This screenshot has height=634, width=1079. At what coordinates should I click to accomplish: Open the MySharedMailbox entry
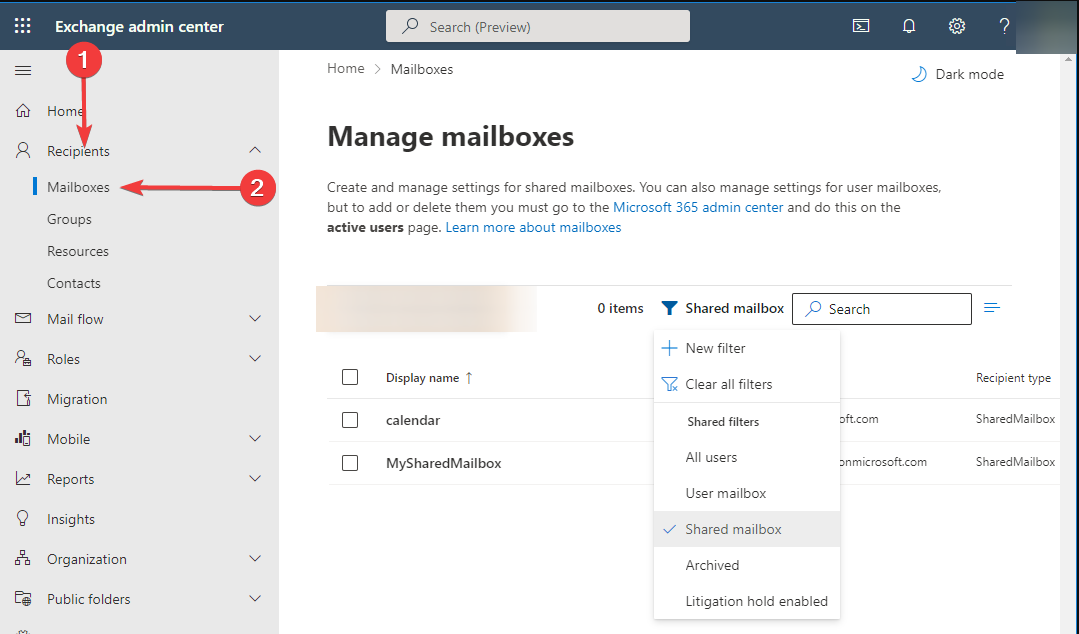pos(443,463)
